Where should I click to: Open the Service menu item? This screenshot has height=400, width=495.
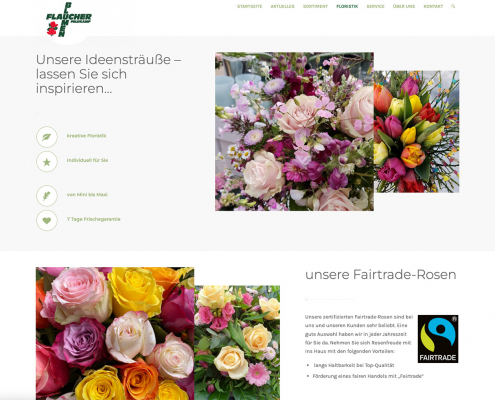[375, 6]
